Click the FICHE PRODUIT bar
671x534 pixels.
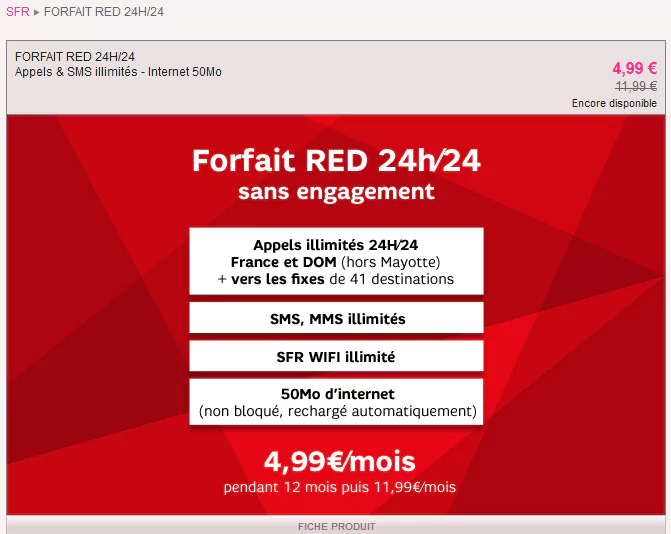[x=336, y=526]
